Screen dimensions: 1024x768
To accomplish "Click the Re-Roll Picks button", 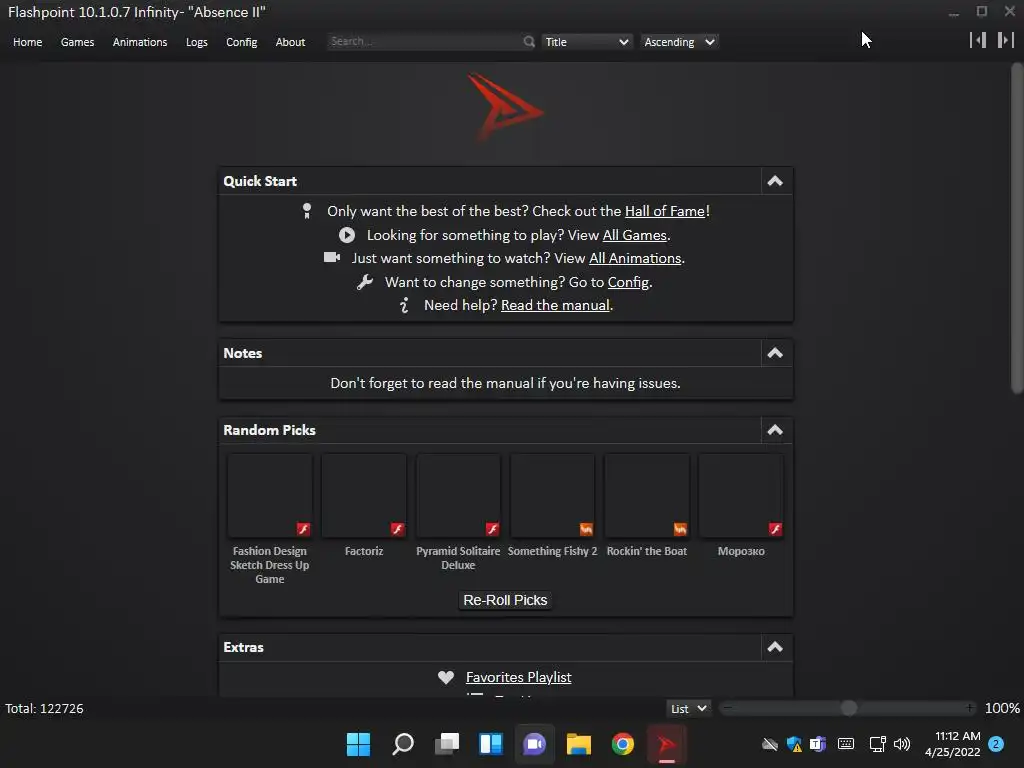I will 505,600.
